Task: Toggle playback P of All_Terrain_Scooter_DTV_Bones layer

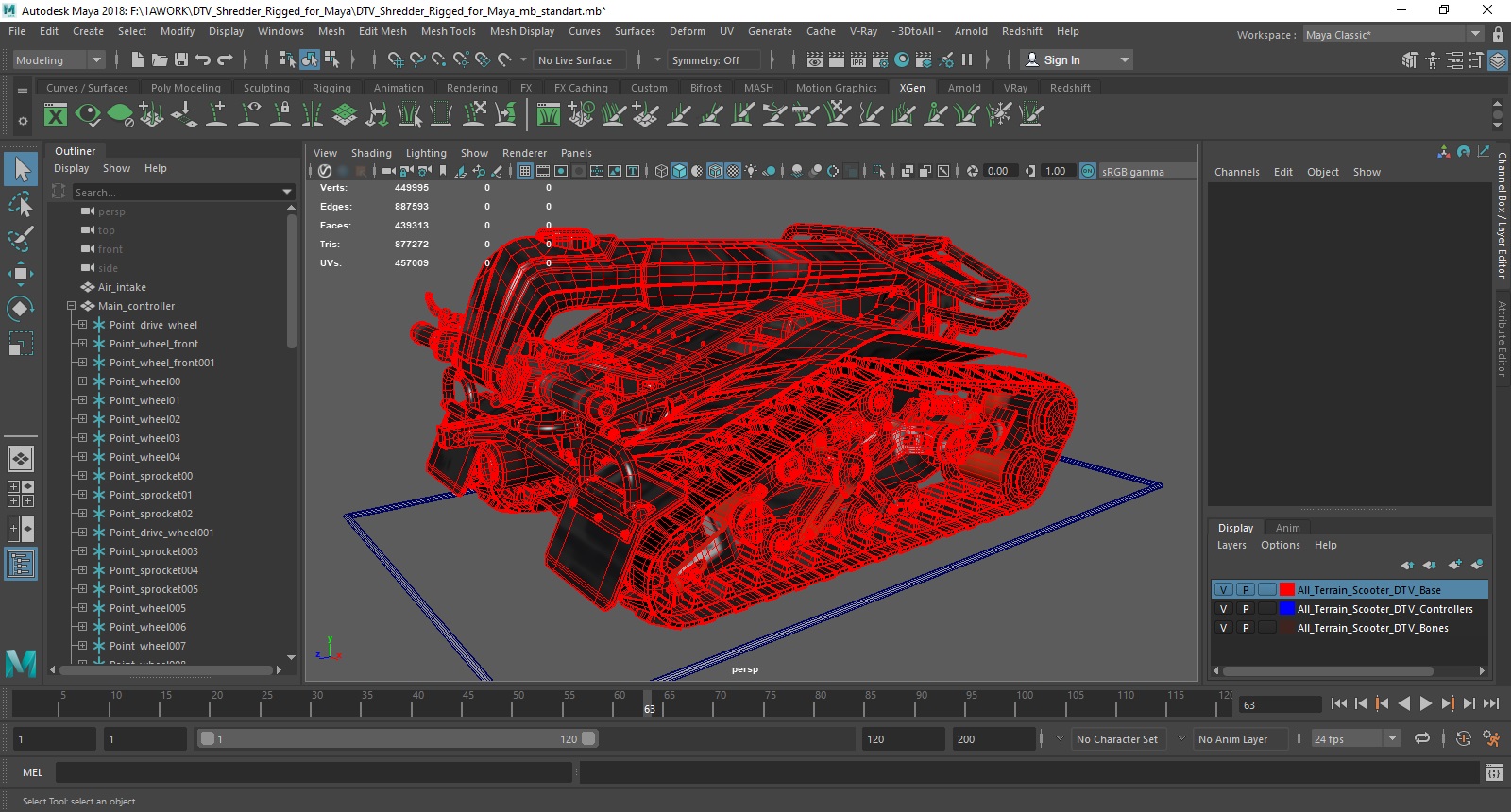Action: pos(1246,628)
